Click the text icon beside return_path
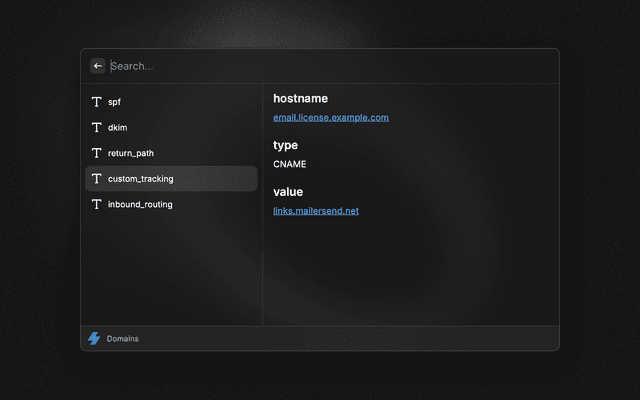Image resolution: width=640 pixels, height=400 pixels. tap(97, 153)
